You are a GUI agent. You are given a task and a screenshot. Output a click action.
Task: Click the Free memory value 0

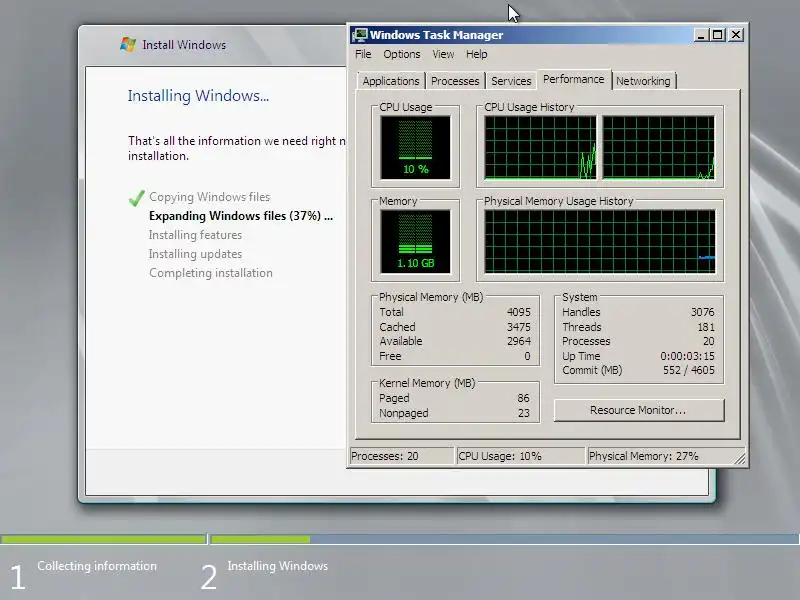527,356
